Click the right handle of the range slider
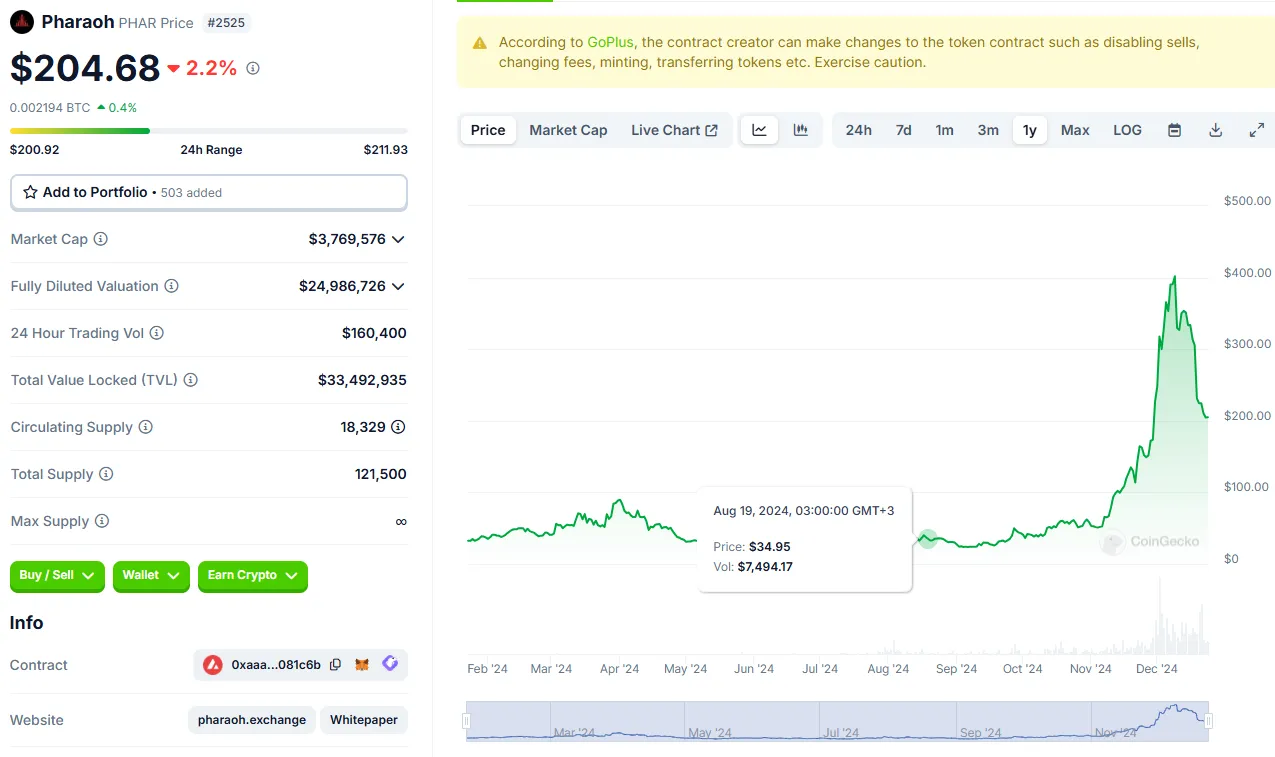This screenshot has width=1275, height=757. pos(1209,721)
